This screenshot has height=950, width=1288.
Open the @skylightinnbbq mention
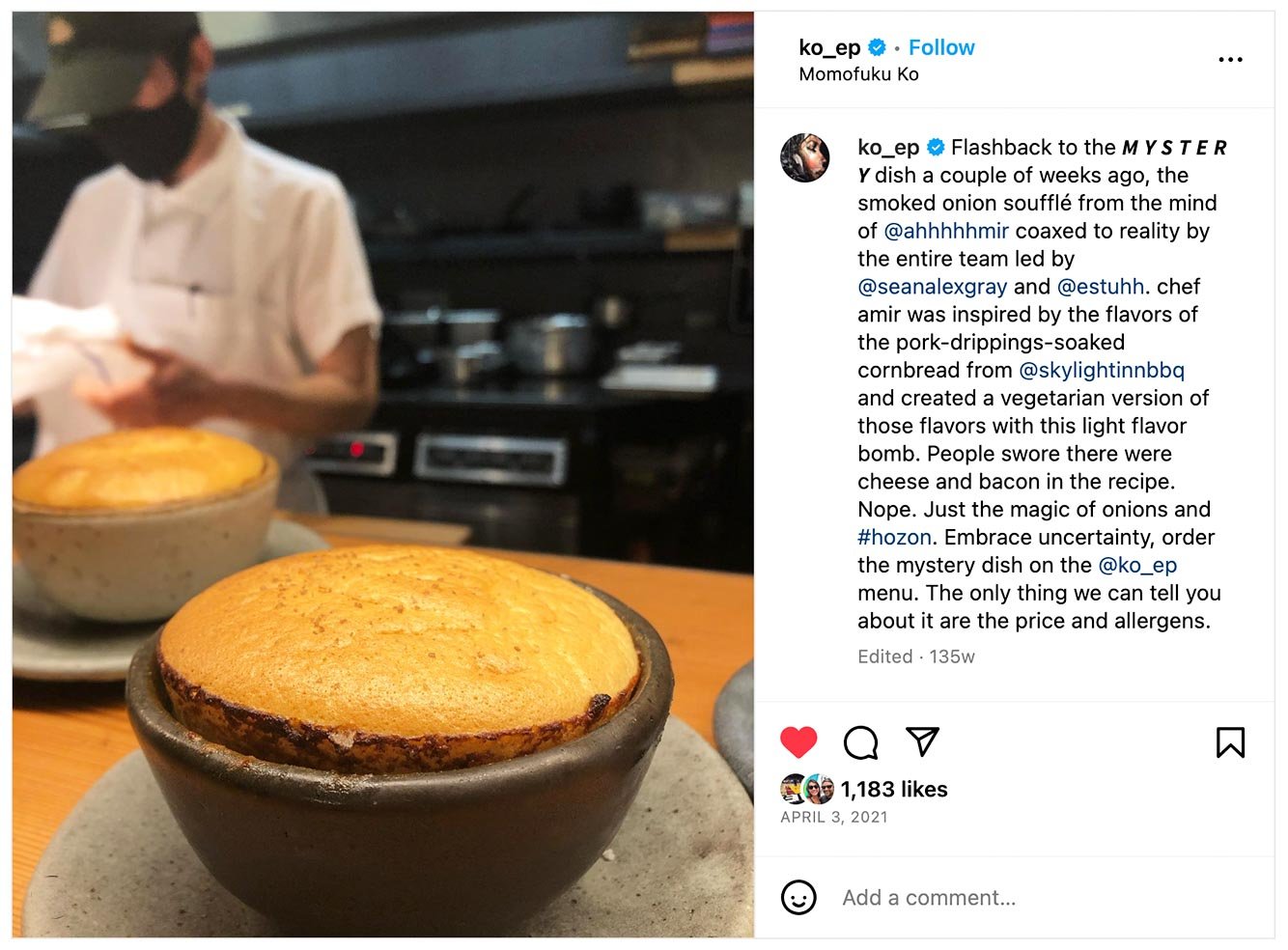1102,371
